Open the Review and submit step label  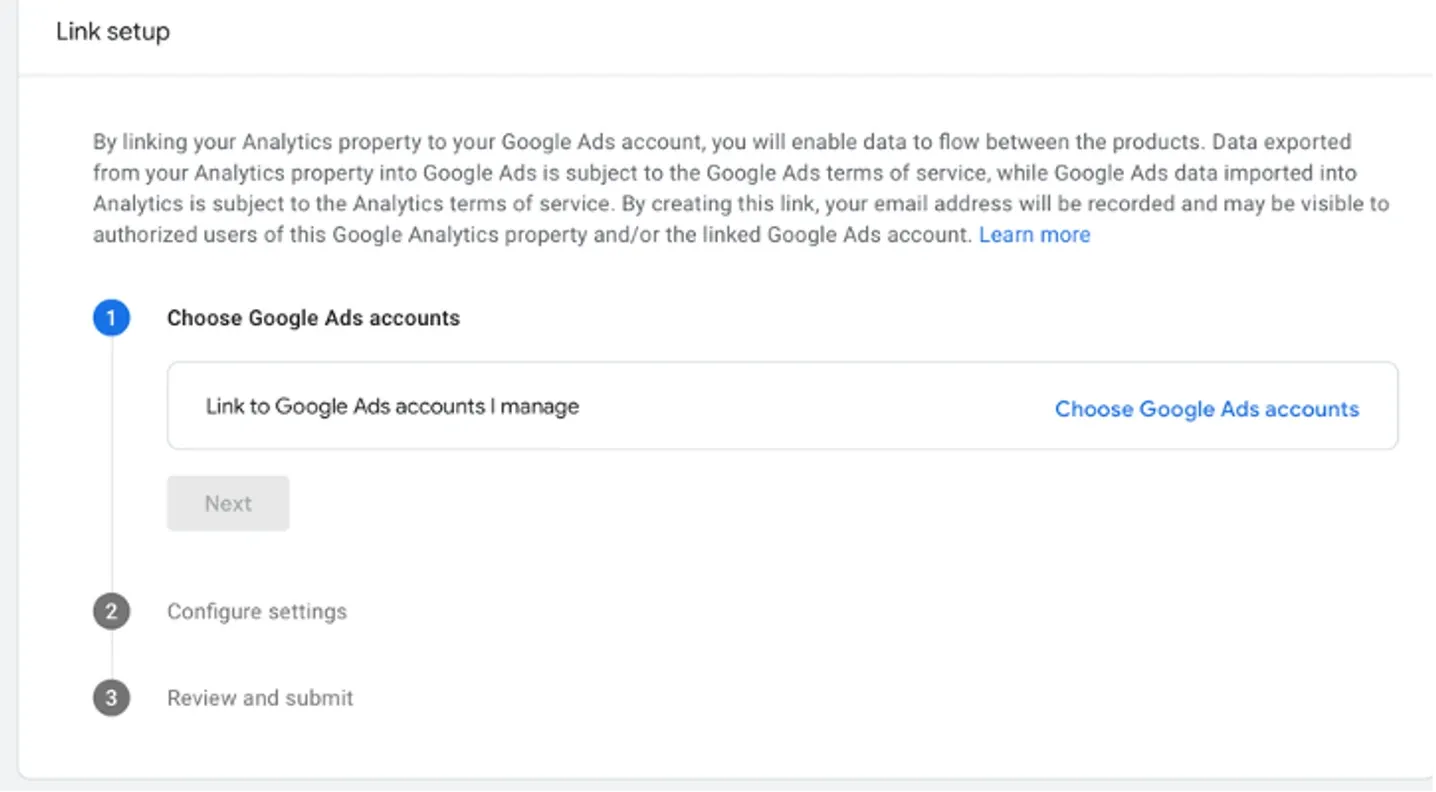pos(260,698)
